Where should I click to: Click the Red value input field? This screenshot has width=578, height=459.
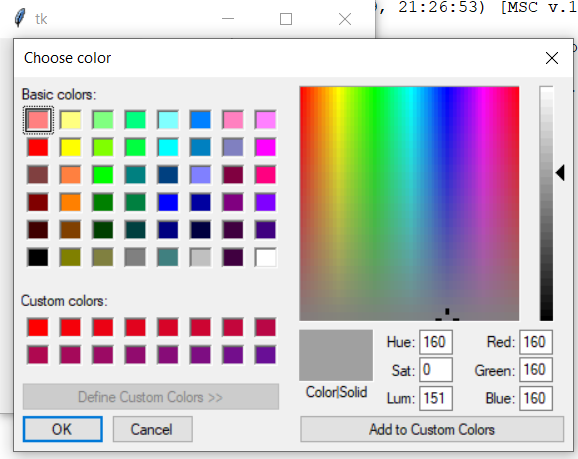tap(536, 342)
